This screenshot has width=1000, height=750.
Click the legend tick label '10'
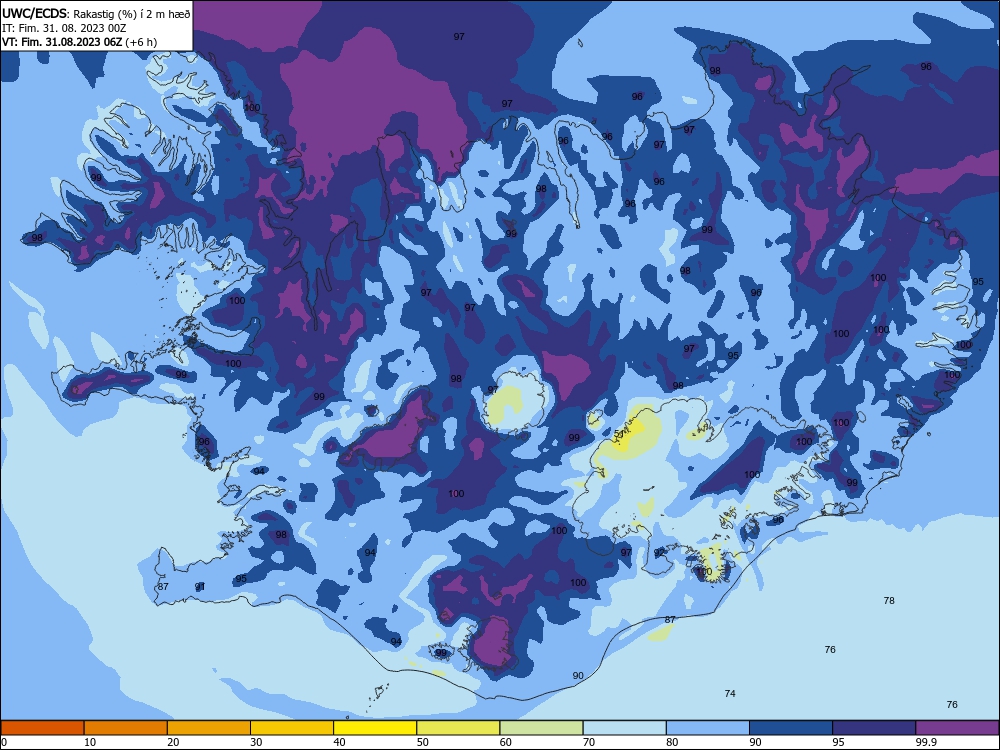click(90, 742)
